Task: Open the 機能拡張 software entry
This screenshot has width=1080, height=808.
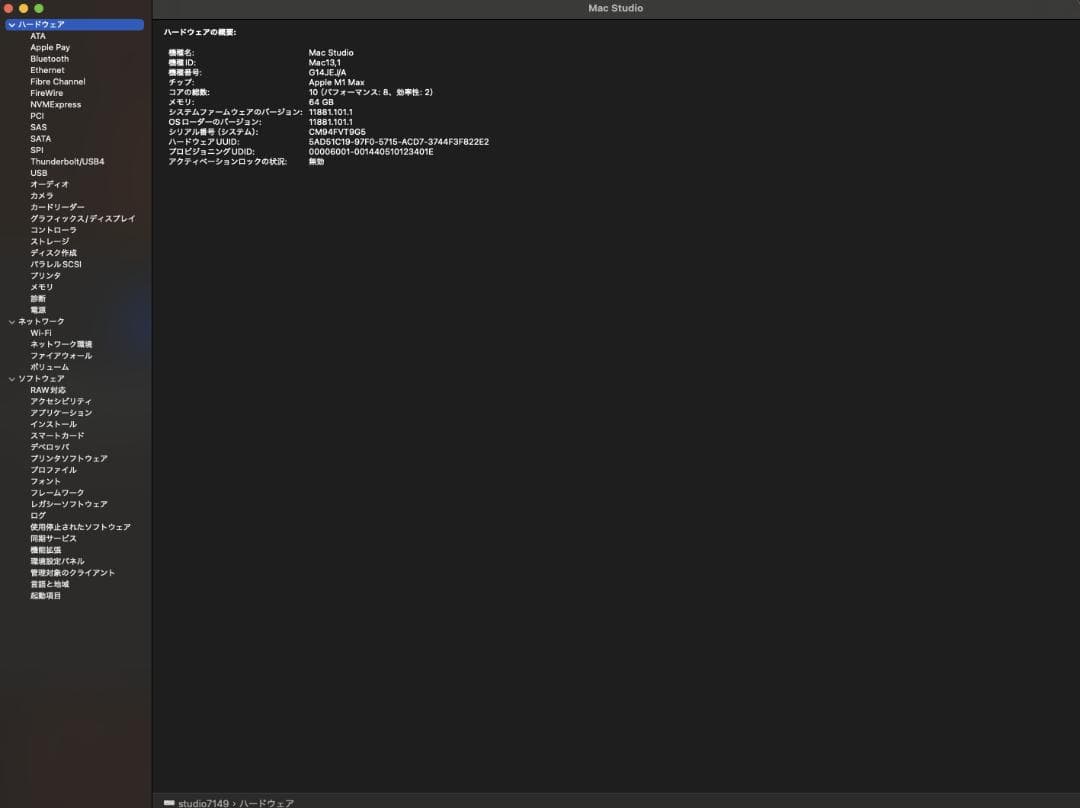Action: (45, 550)
